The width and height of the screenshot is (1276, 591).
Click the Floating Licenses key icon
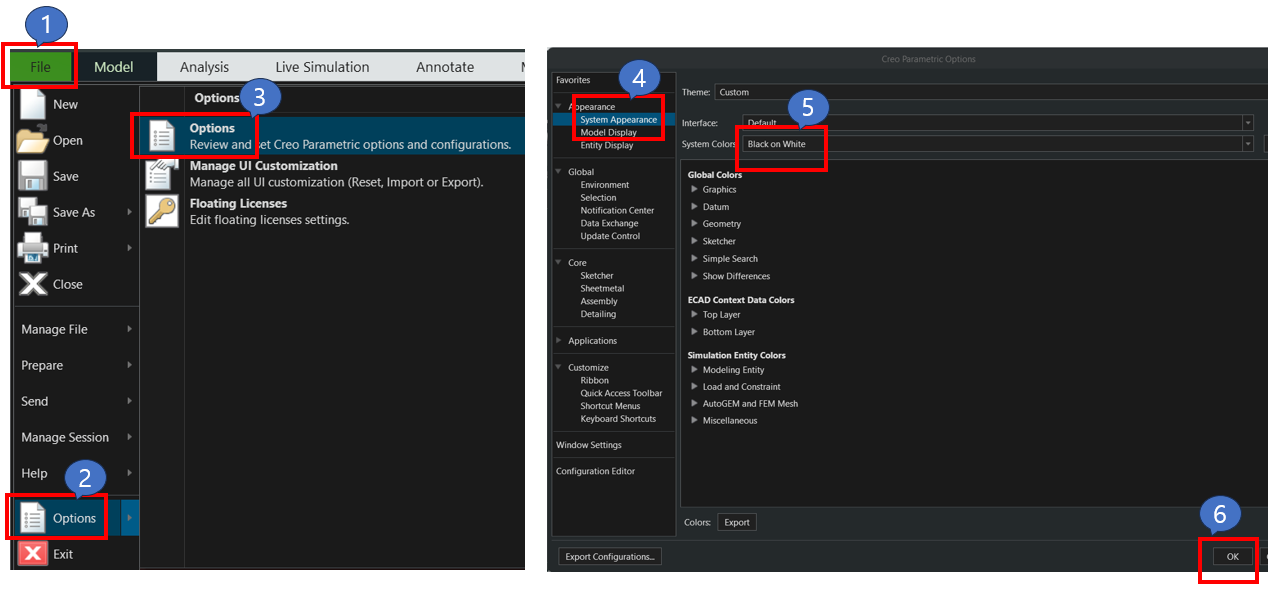click(161, 210)
